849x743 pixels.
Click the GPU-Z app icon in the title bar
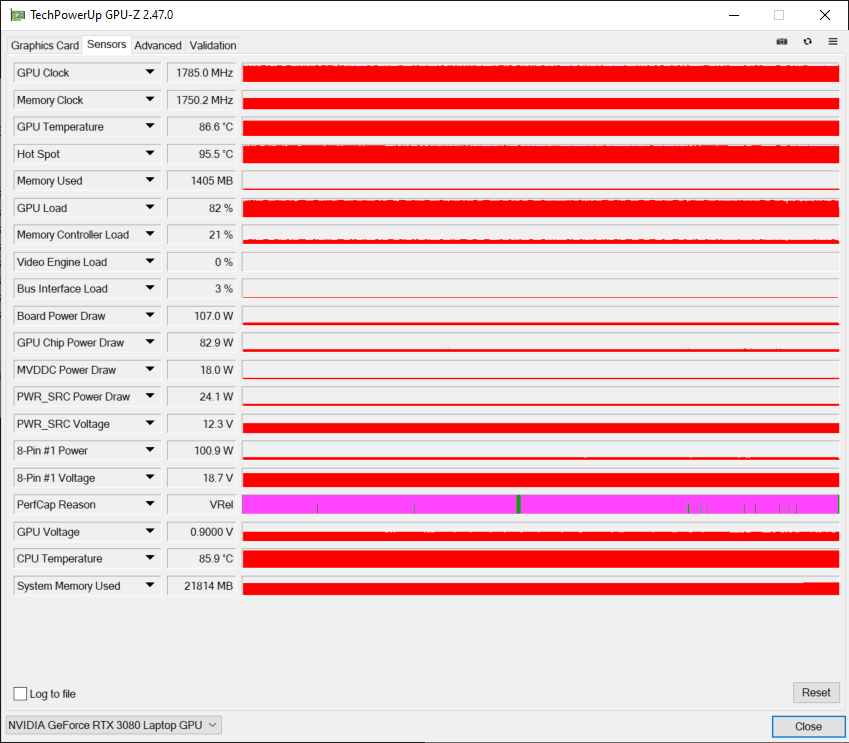[x=17, y=15]
